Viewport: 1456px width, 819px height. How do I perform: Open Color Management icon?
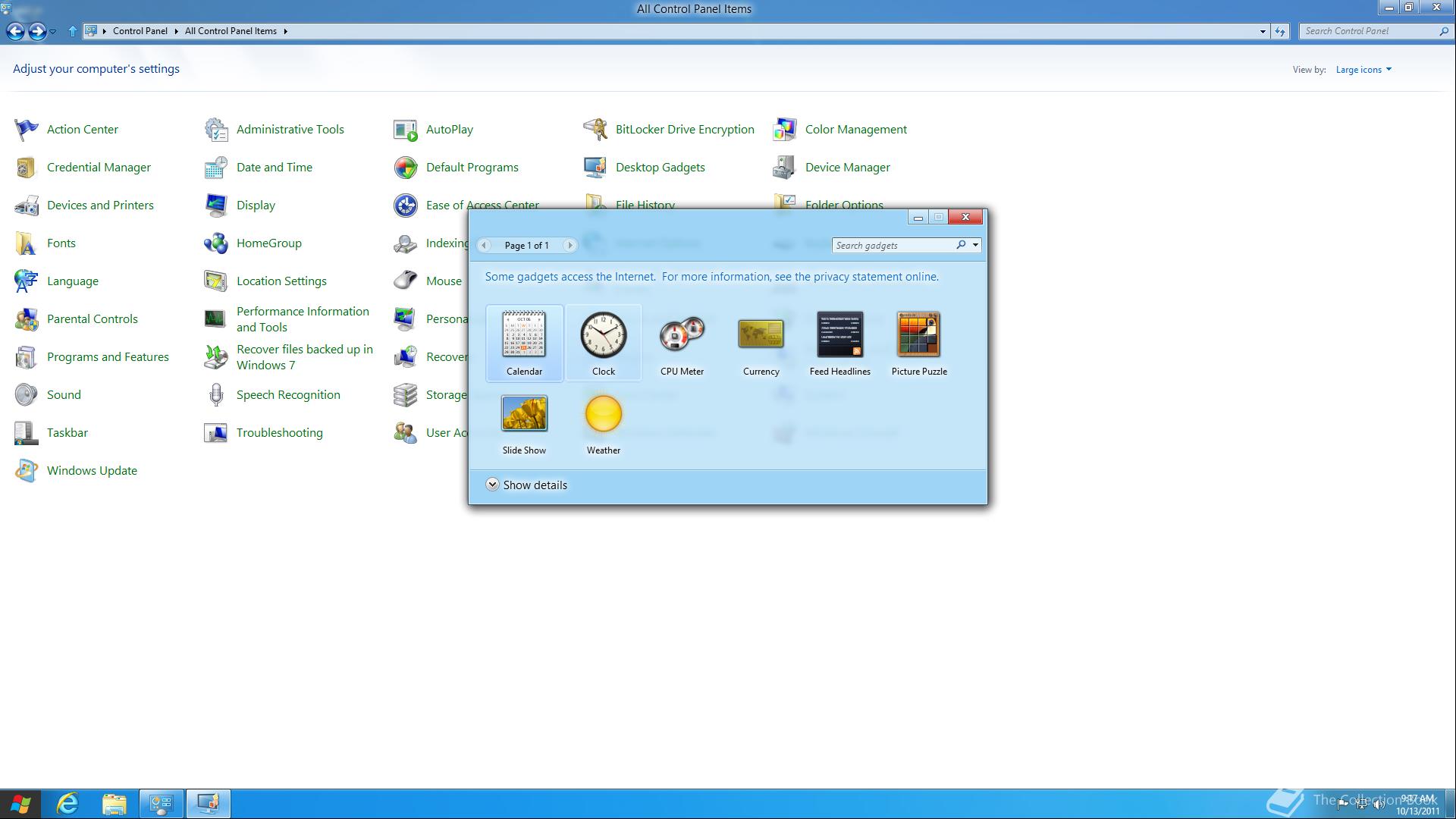785,130
